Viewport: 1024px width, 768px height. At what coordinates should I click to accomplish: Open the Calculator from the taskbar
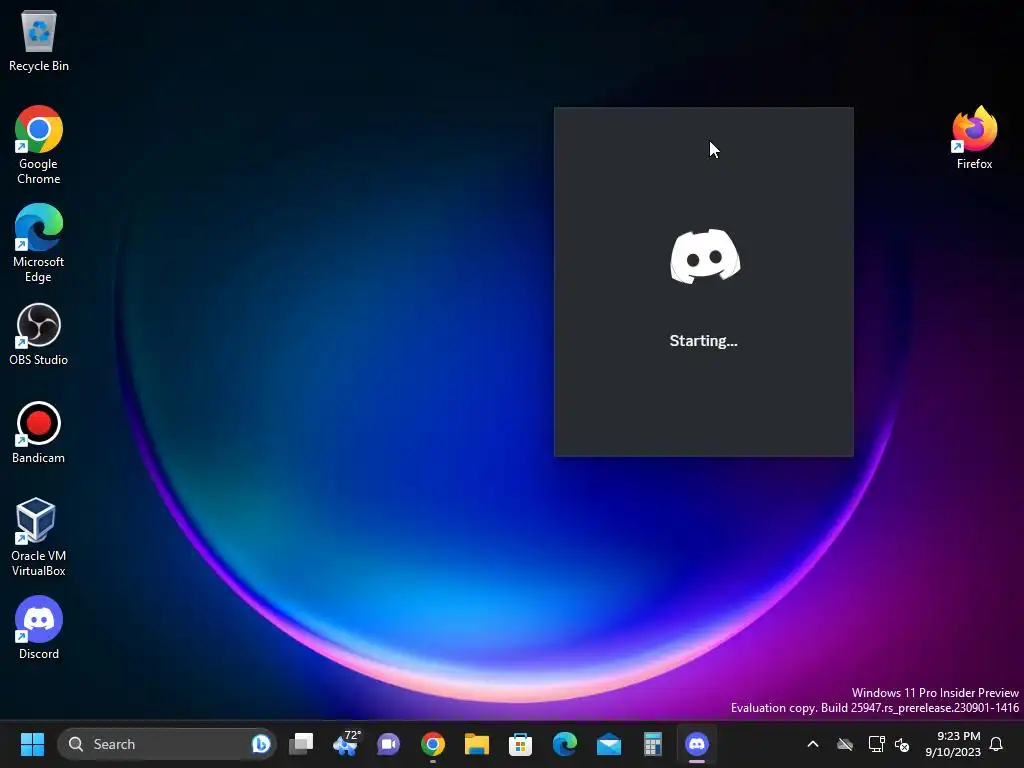(x=652, y=744)
